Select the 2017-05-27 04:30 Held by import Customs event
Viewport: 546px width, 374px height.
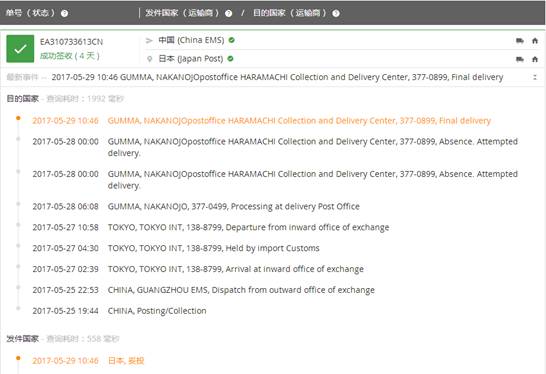176,248
